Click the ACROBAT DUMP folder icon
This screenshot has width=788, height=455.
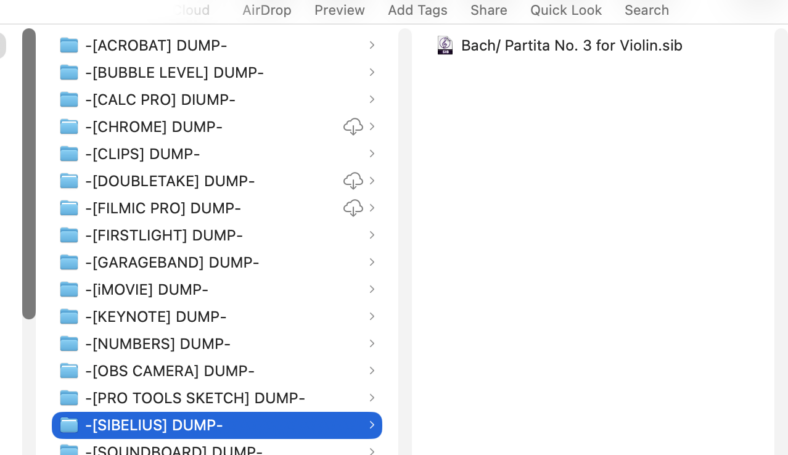tap(69, 45)
